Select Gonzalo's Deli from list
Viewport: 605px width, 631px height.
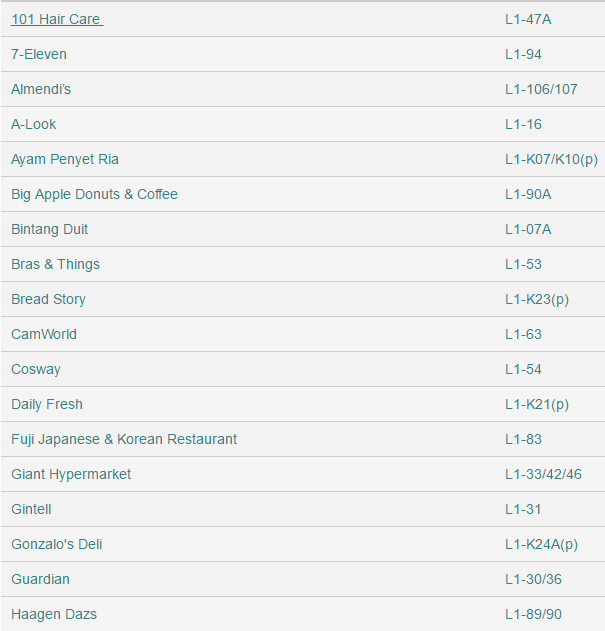click(x=57, y=544)
